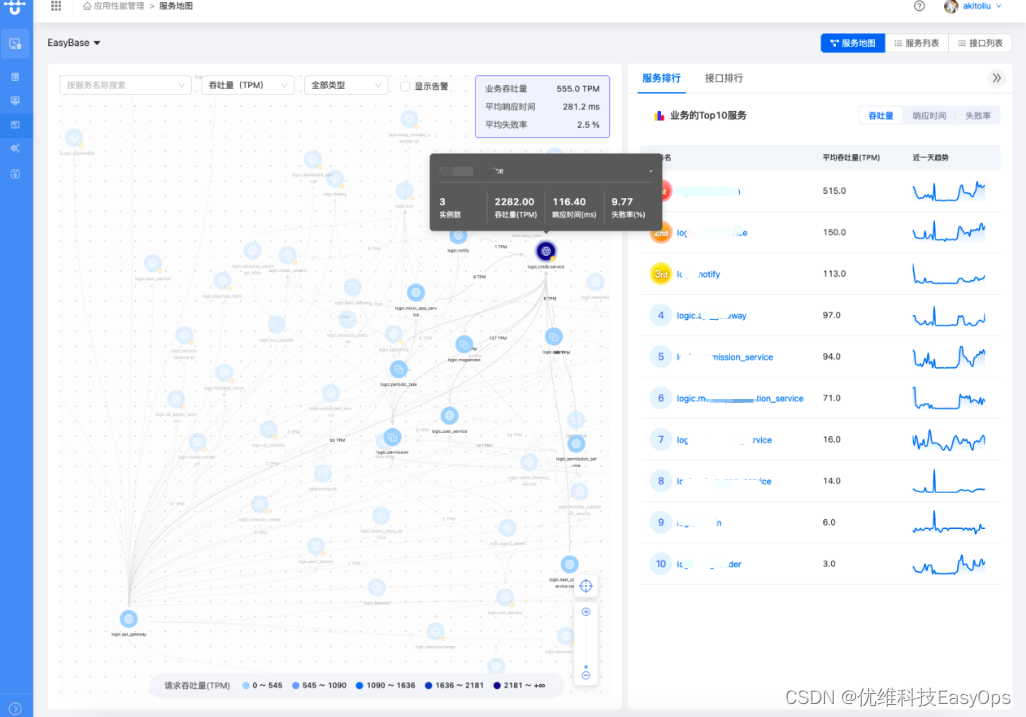Open the akitoliu account dropdown arrow
The width and height of the screenshot is (1026, 717).
(x=999, y=6)
